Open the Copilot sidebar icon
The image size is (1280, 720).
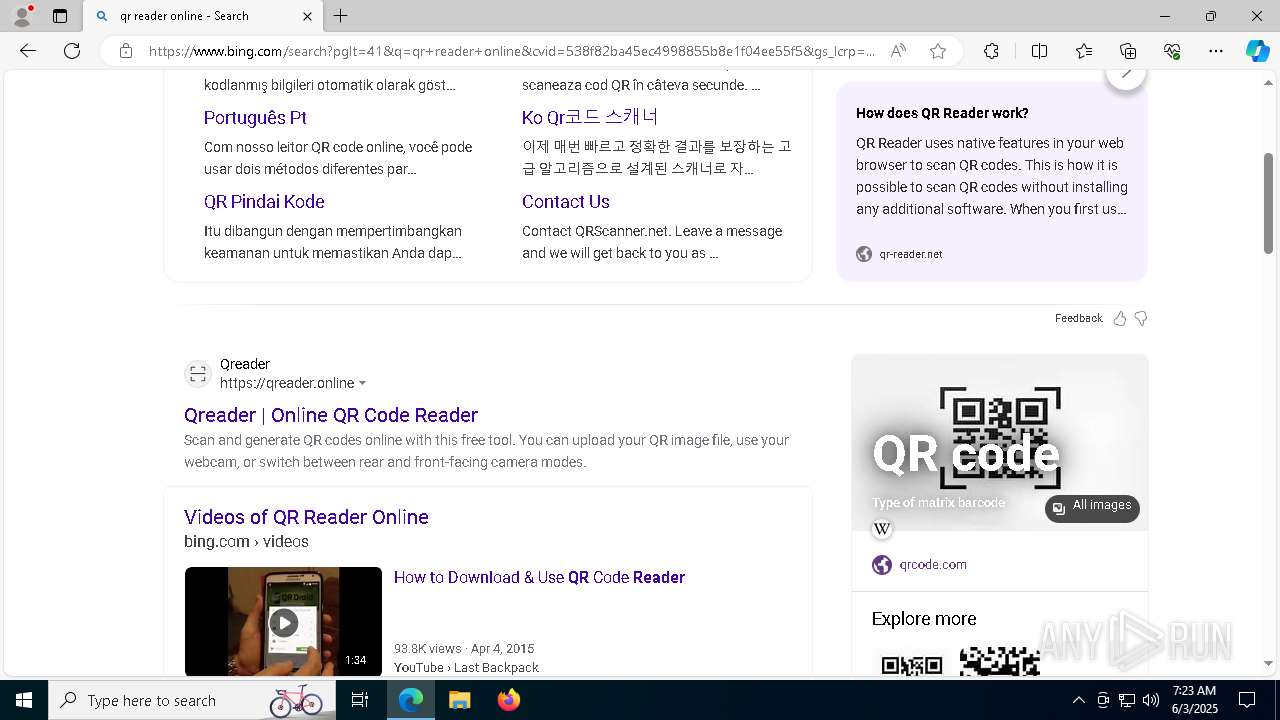(1257, 51)
